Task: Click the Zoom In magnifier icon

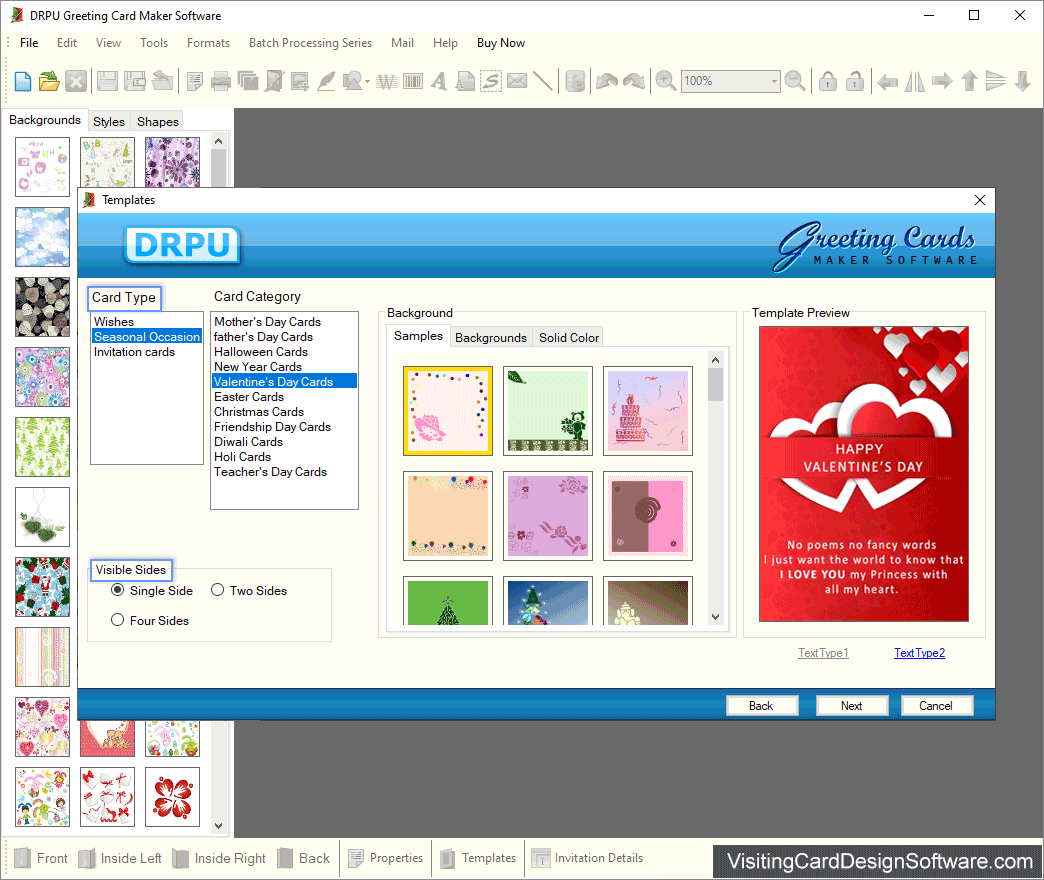Action: pyautogui.click(x=665, y=81)
